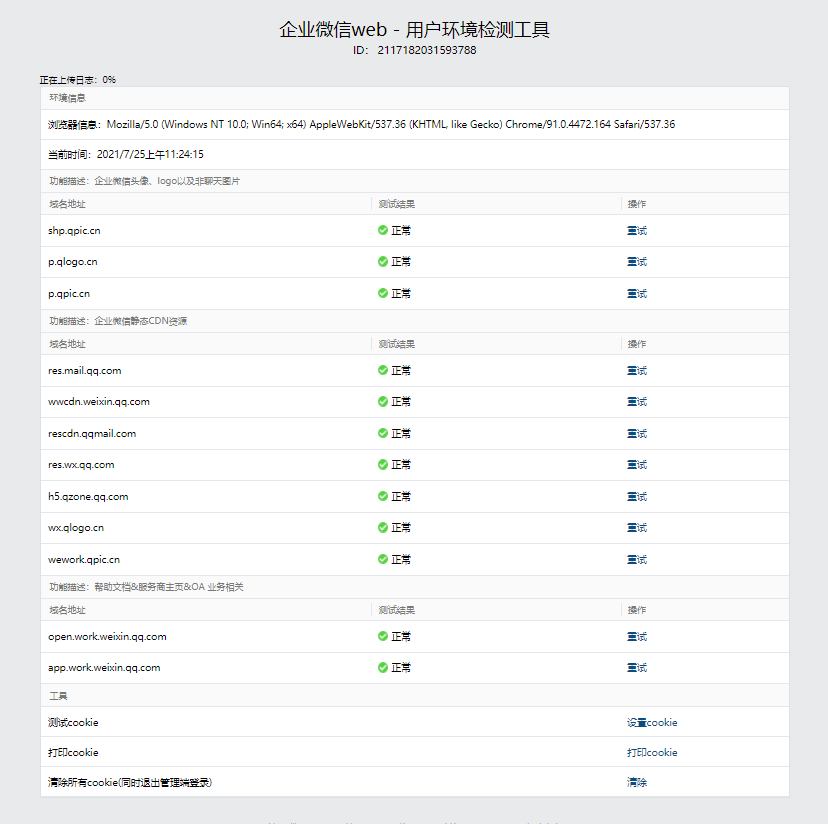The width and height of the screenshot is (828, 824).
Task: Click green check icon for app.work.weixin.qq.com
Action: 383,667
